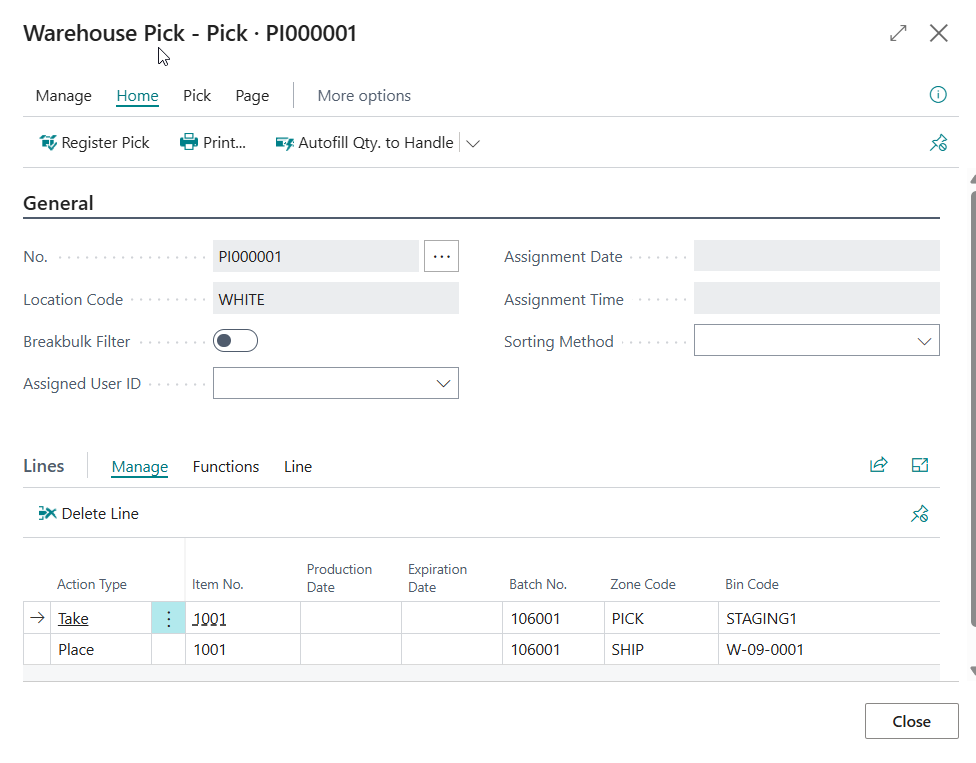976x763 pixels.
Task: Click the Register Pick icon
Action: pyautogui.click(x=48, y=143)
